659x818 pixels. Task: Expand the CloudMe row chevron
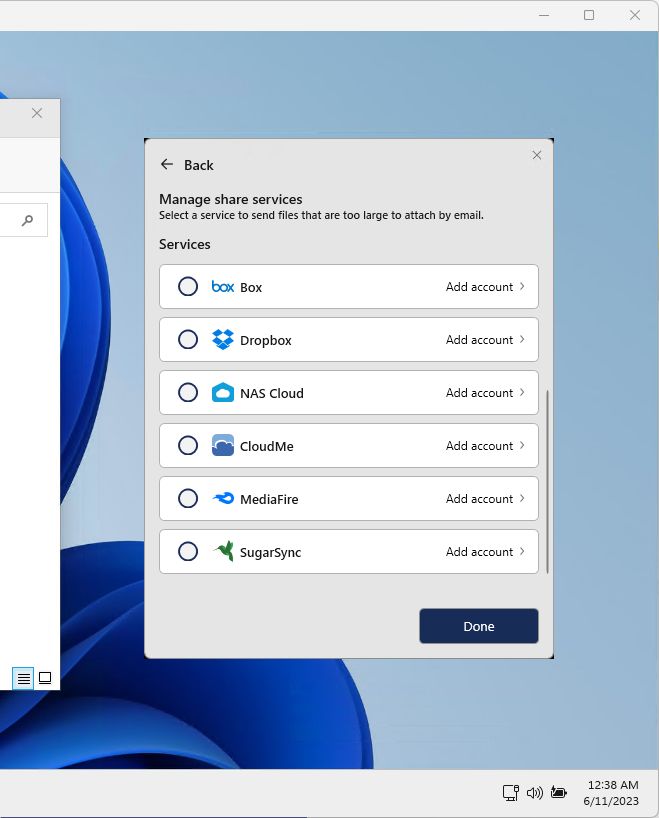tap(522, 446)
